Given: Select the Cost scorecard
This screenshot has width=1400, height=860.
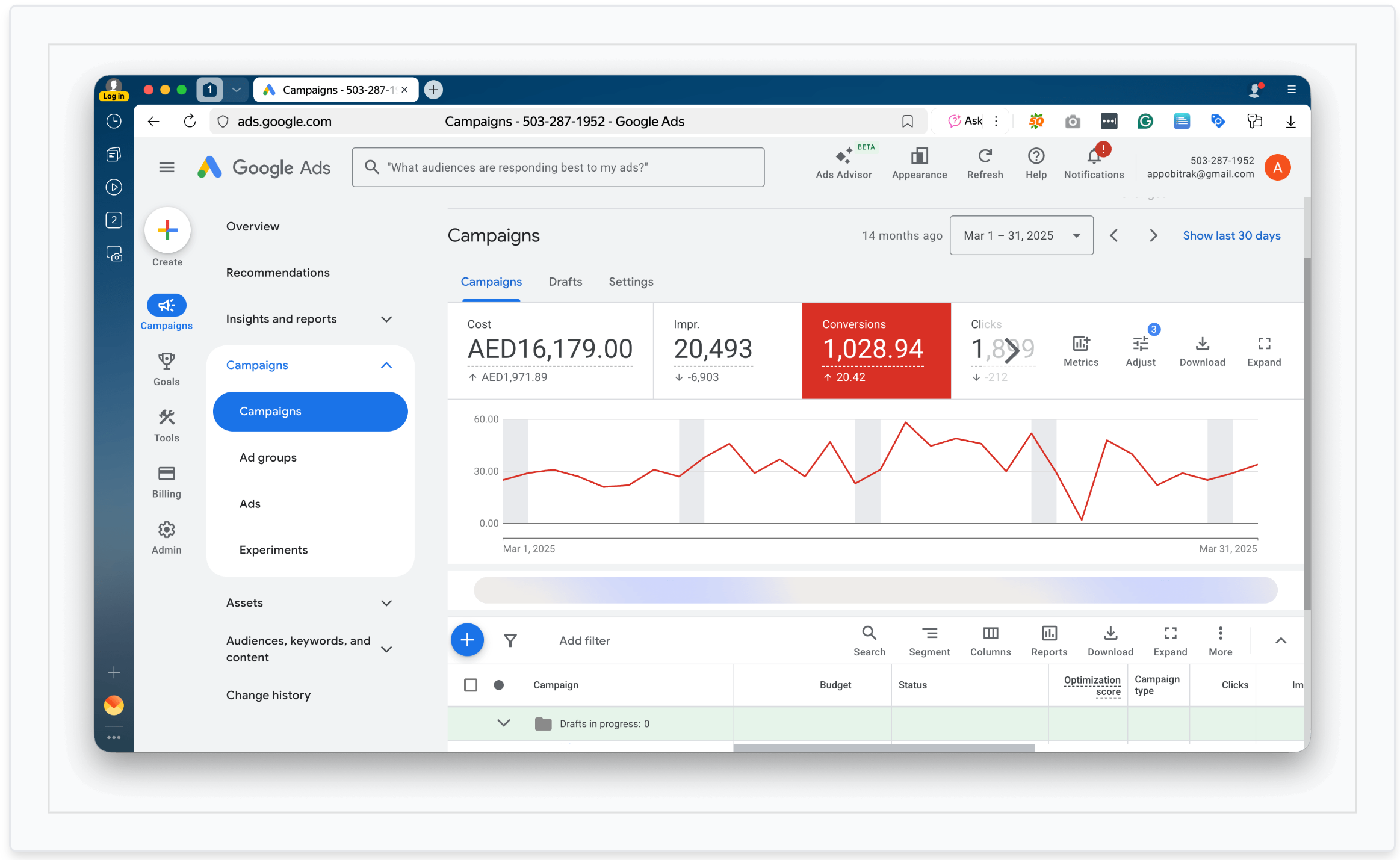Looking at the screenshot, I should (550, 351).
